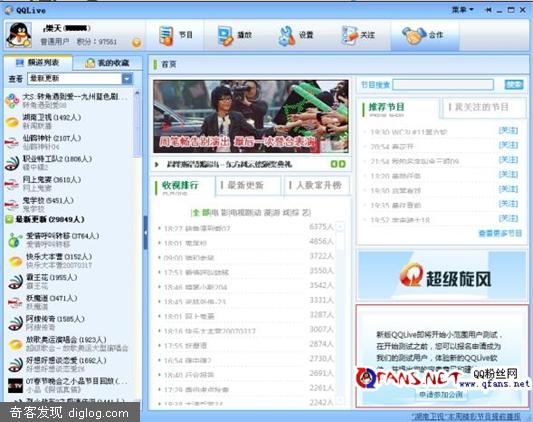Screen dimensions: 533x422
Task: Select the 全部 category filter
Action: tap(202, 213)
